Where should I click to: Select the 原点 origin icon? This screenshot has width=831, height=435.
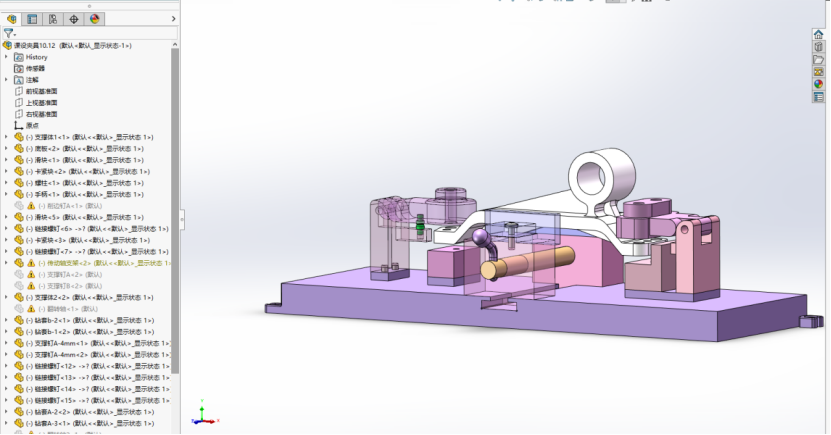pos(19,126)
